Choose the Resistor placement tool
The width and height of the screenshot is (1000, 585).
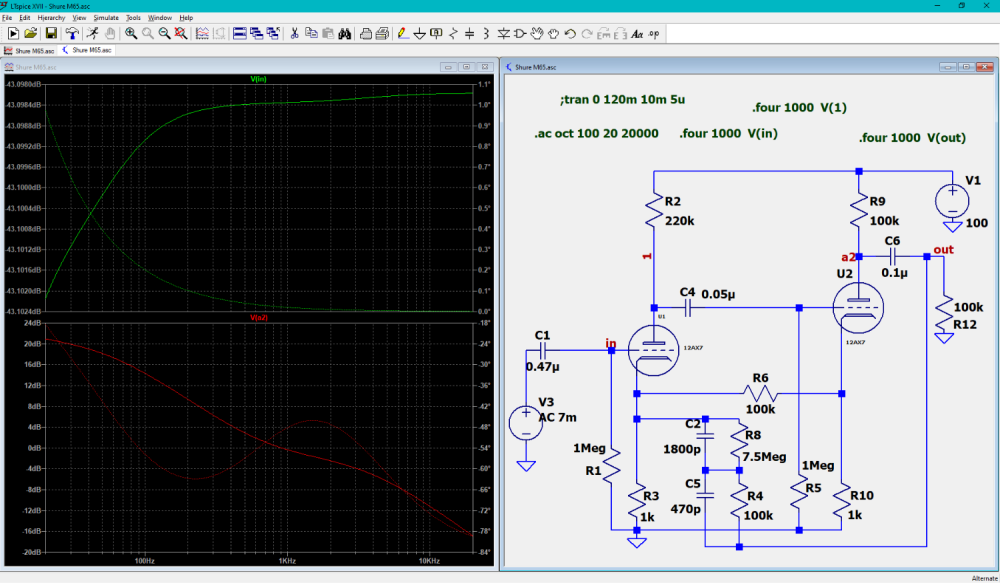(453, 33)
